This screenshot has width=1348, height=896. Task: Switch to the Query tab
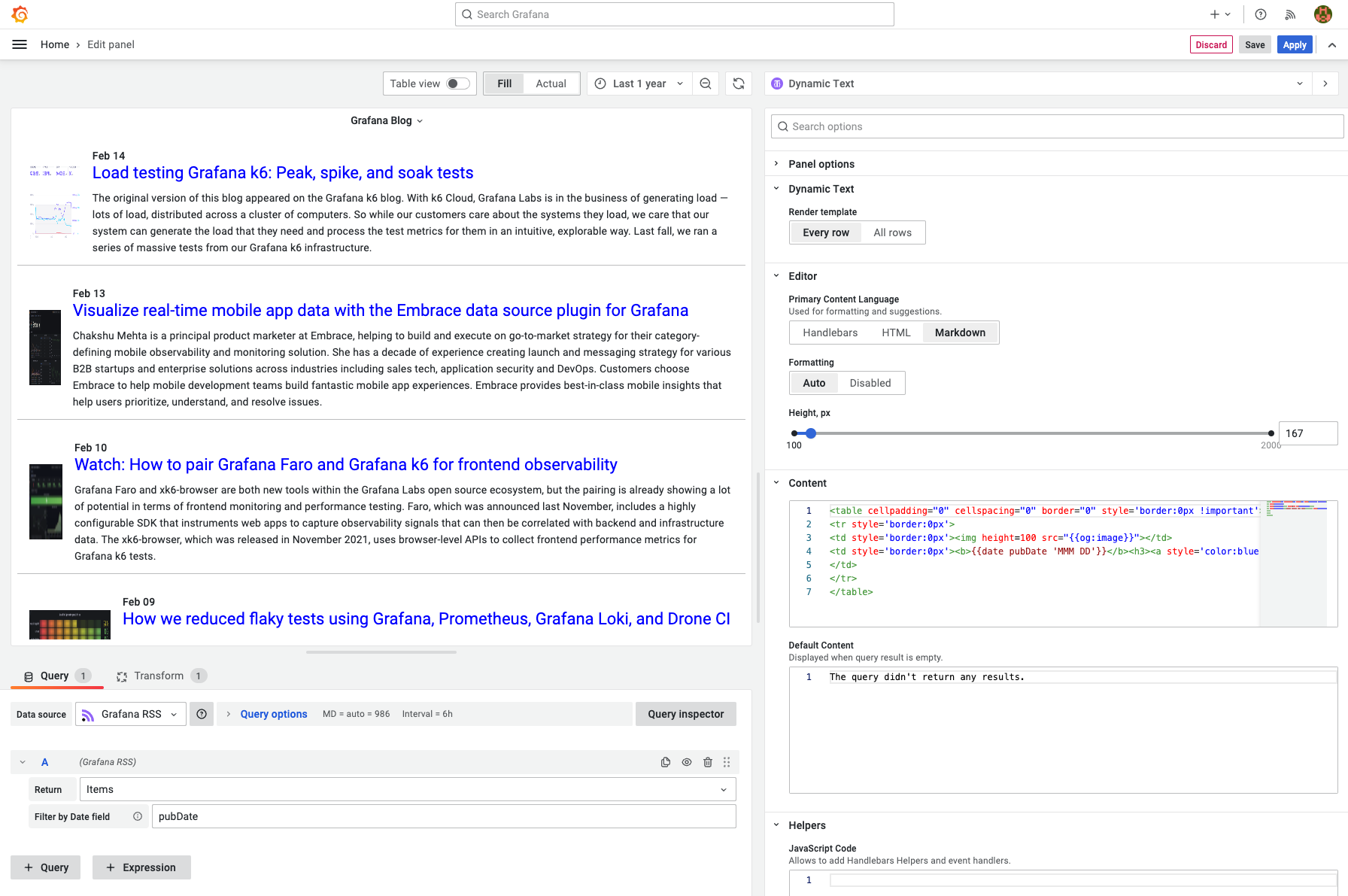tap(57, 676)
